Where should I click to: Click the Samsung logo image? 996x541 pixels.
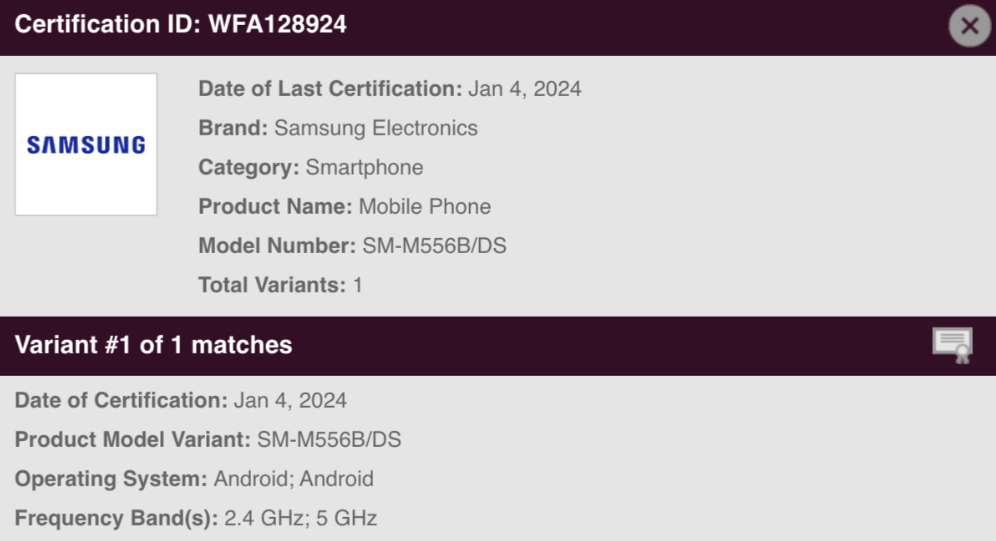86,144
